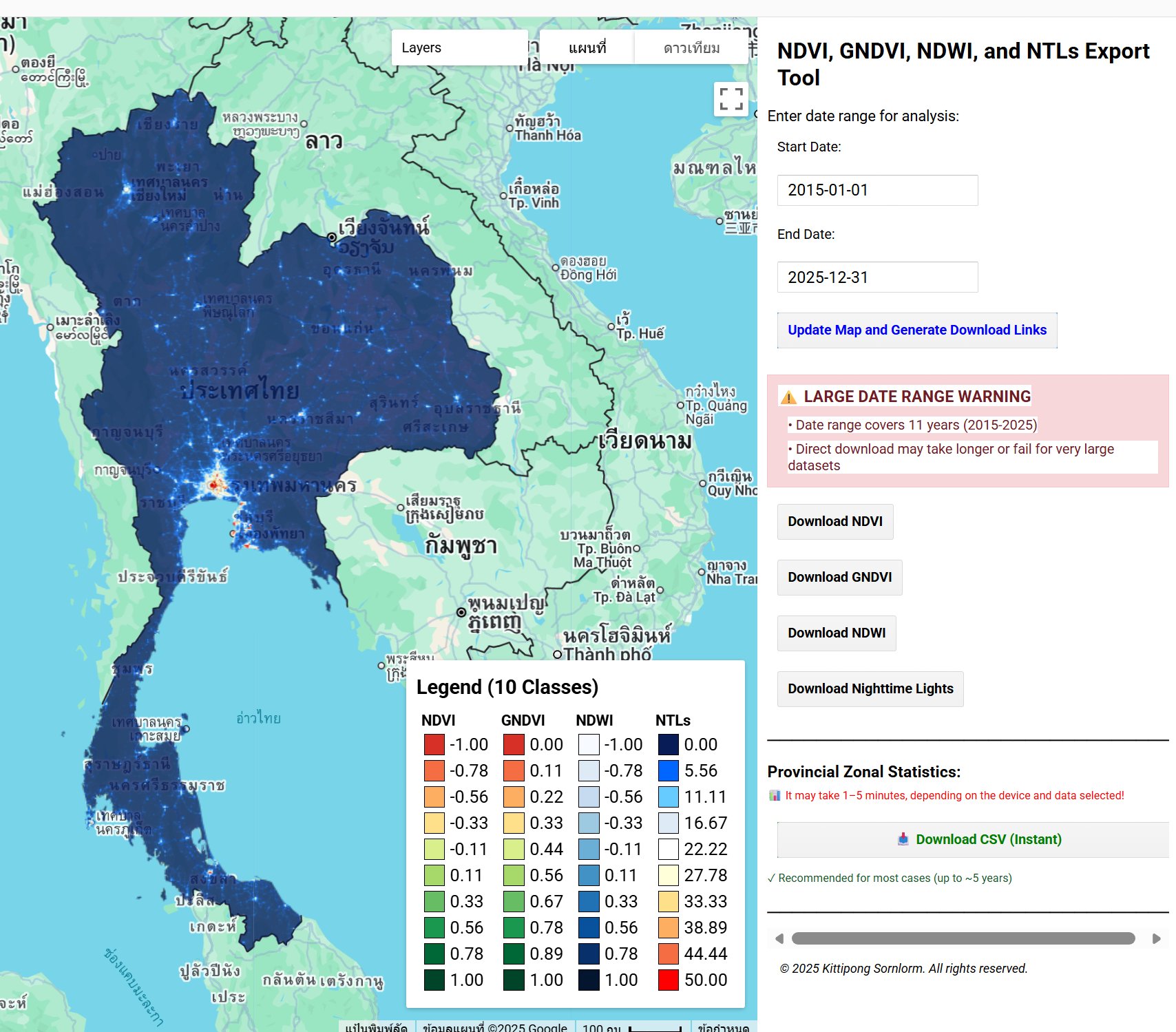Click the Download NDWI button
The height and width of the screenshot is (1032, 1176).
tap(837, 633)
